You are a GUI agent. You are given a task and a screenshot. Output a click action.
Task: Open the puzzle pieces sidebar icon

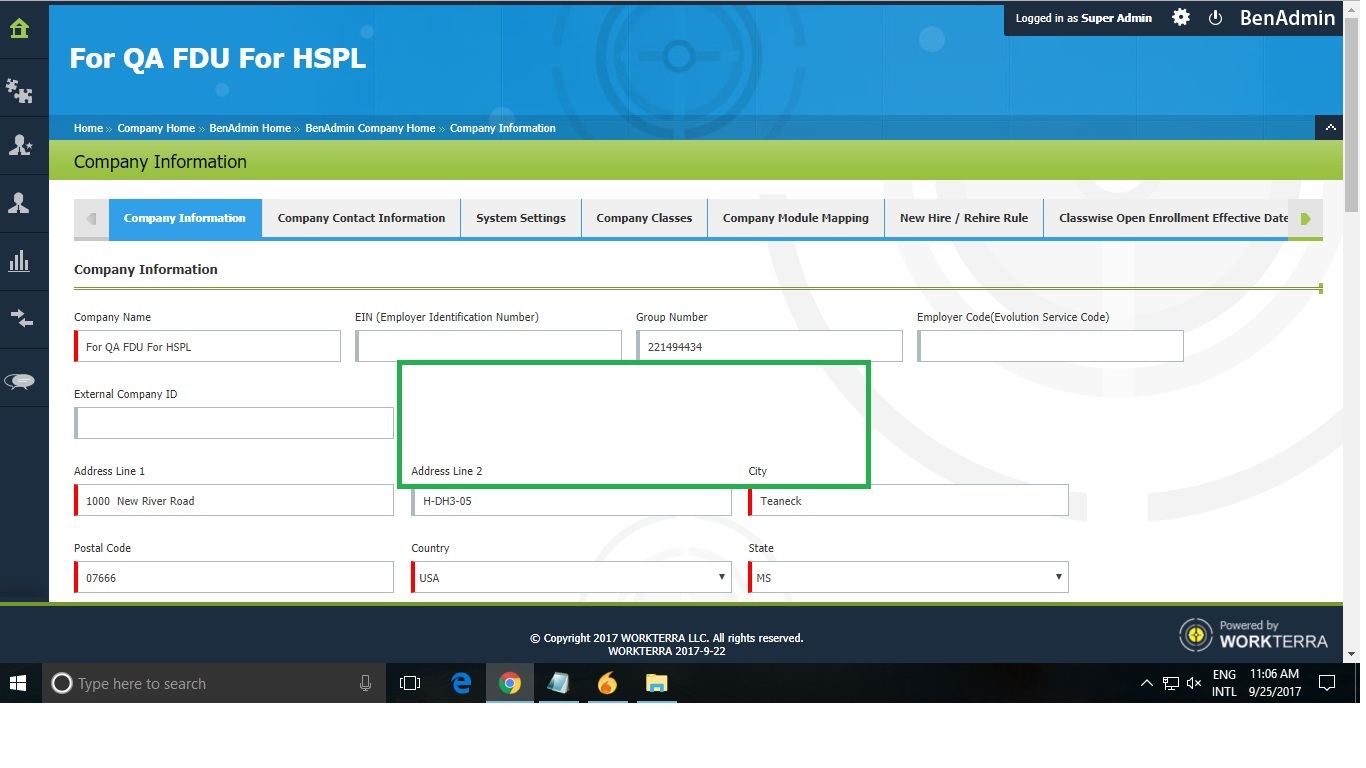click(19, 91)
